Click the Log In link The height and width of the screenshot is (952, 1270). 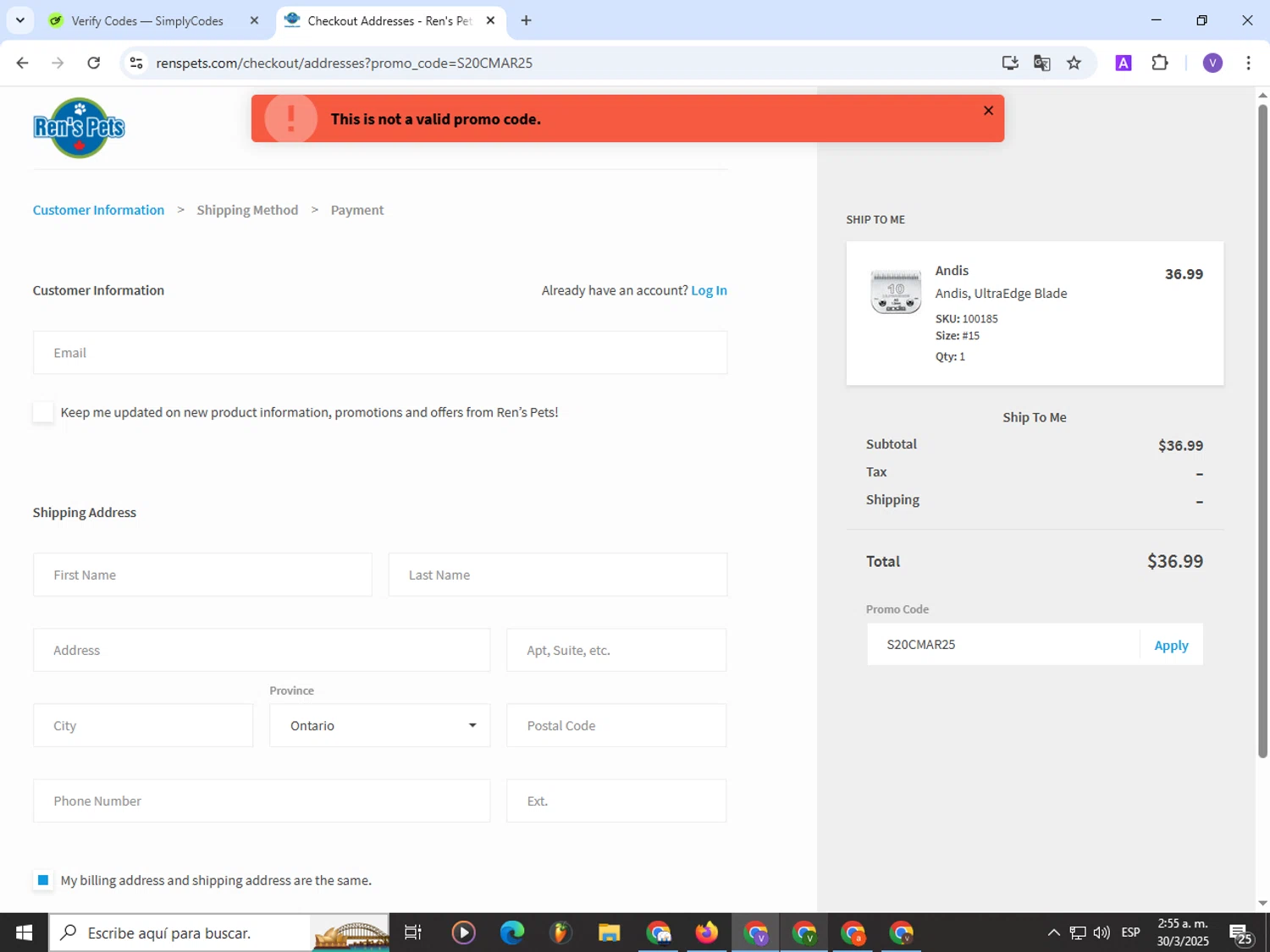click(709, 290)
